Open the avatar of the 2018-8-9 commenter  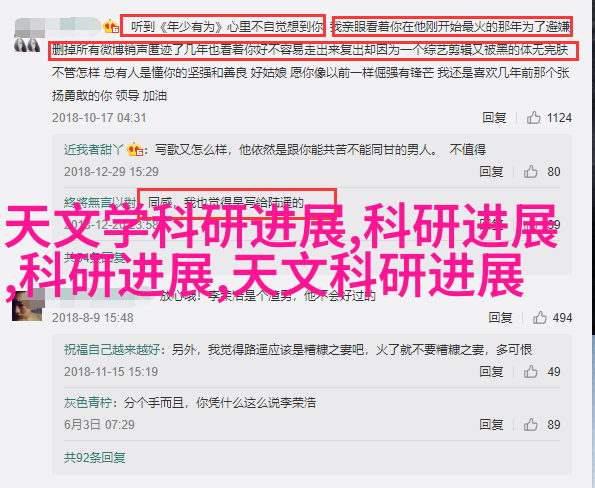(x=27, y=306)
